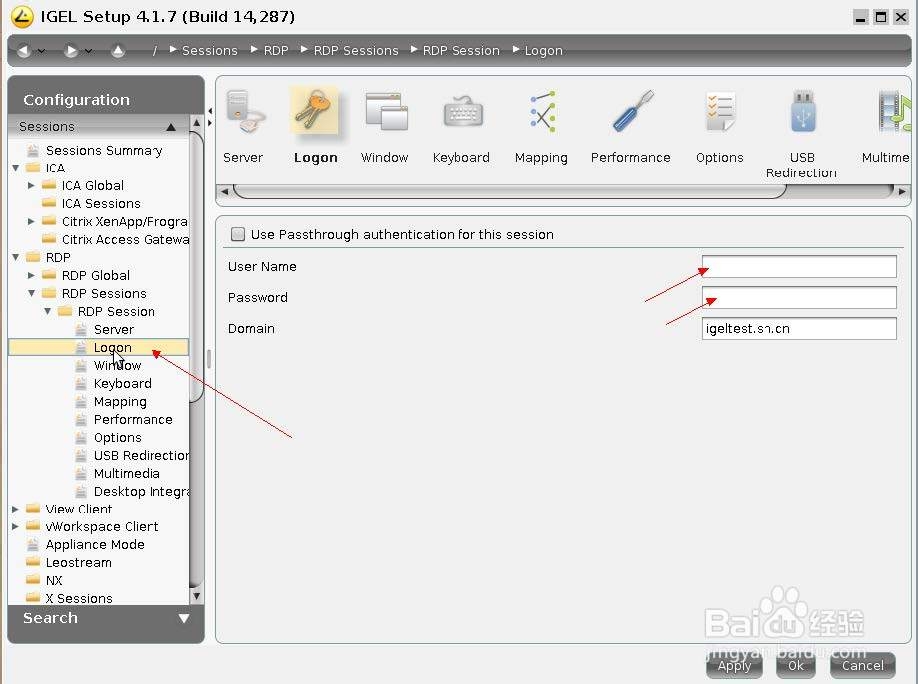Screen dimensions: 918x684
Task: Edit the Domain field igeltest.sn.cn
Action: (x=799, y=329)
